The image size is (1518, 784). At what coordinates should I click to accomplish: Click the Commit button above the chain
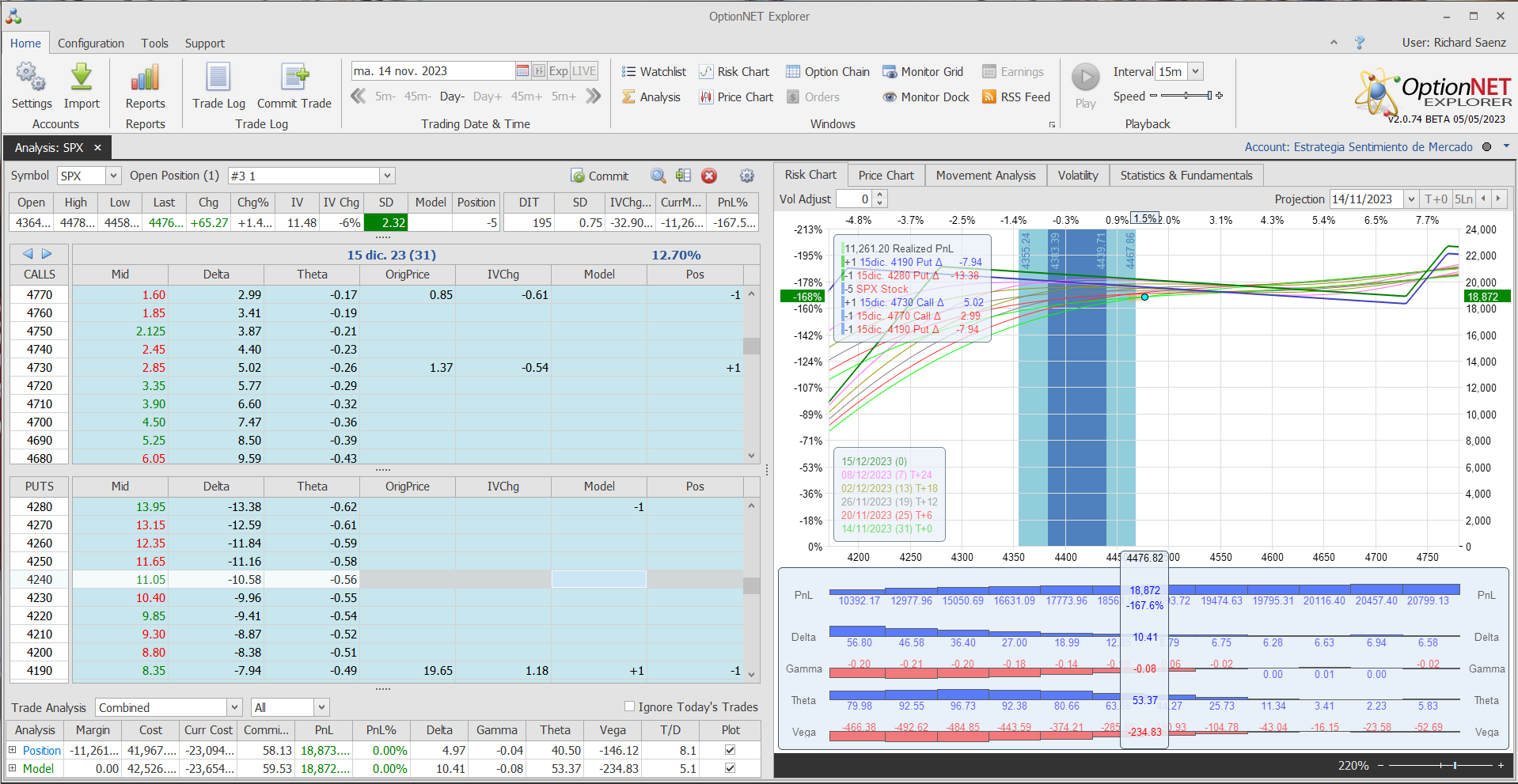click(x=600, y=176)
